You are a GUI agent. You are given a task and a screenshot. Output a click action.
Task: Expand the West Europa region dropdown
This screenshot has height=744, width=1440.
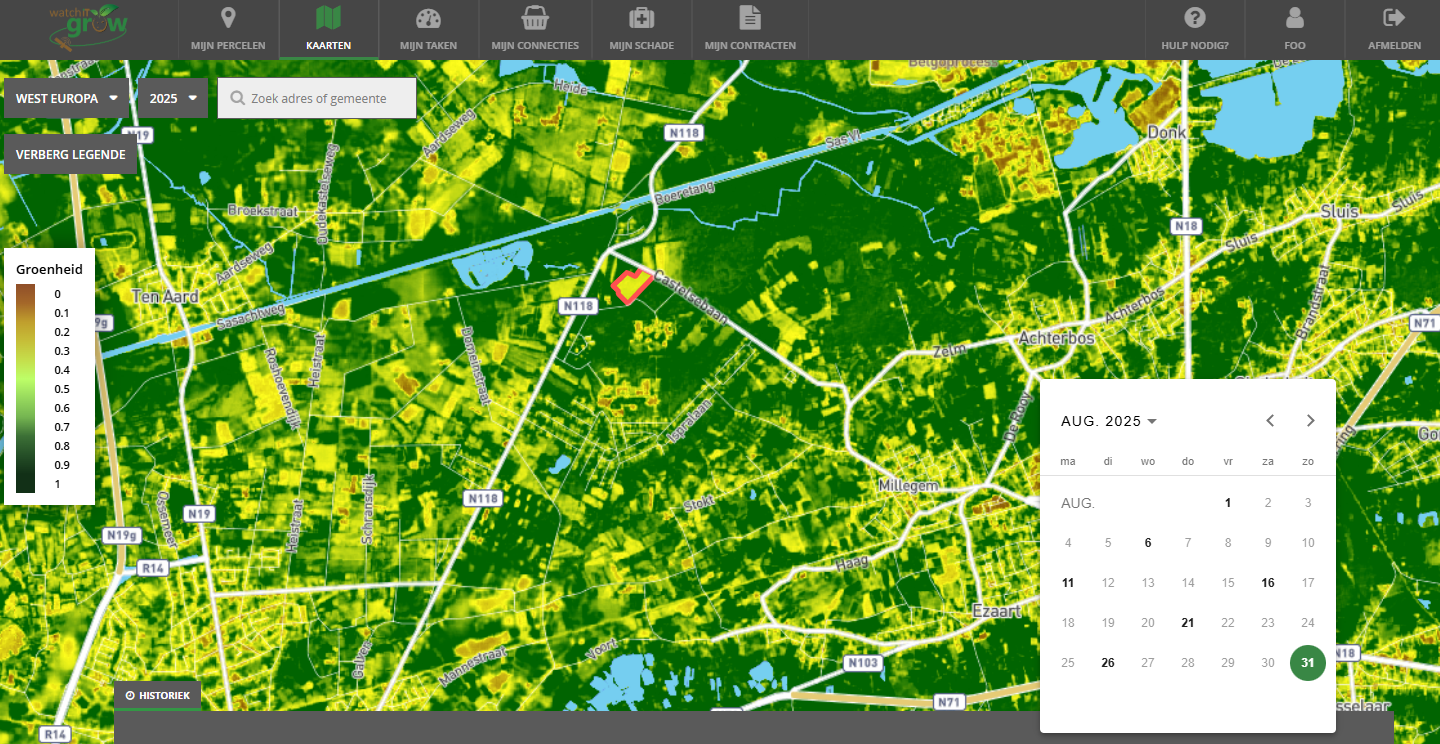click(67, 99)
